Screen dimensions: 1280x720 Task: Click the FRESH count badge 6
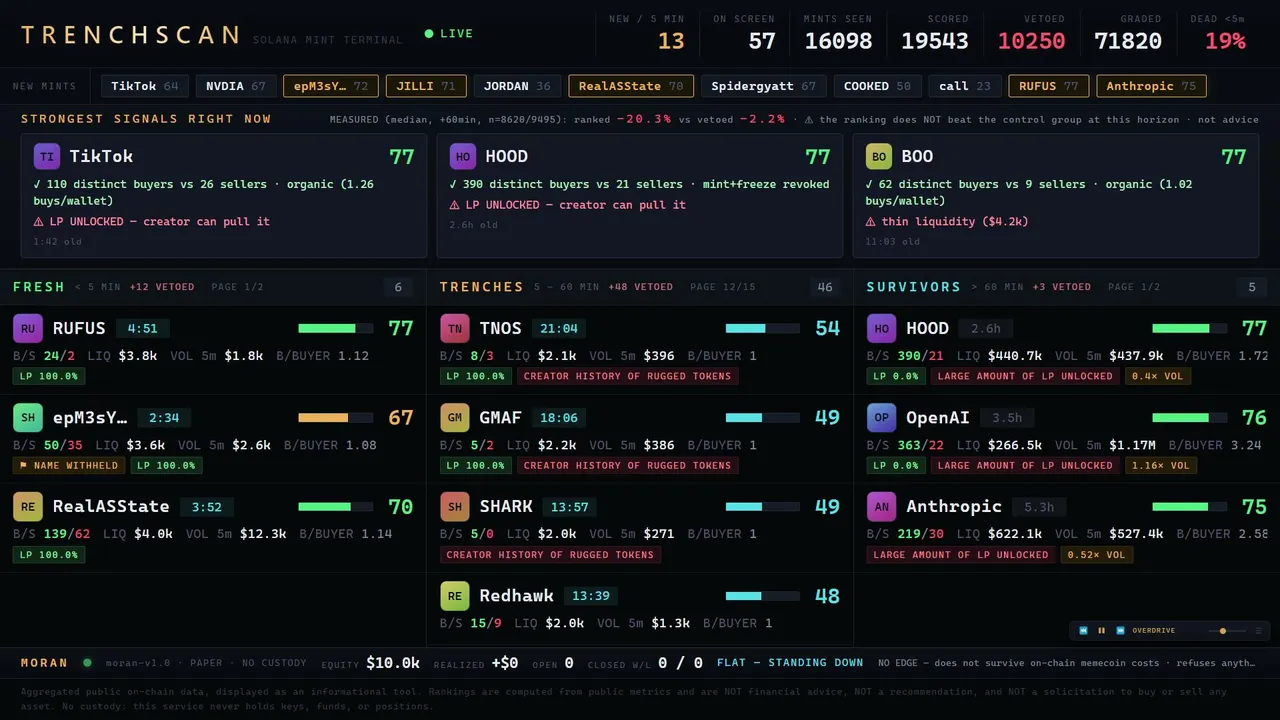click(398, 288)
